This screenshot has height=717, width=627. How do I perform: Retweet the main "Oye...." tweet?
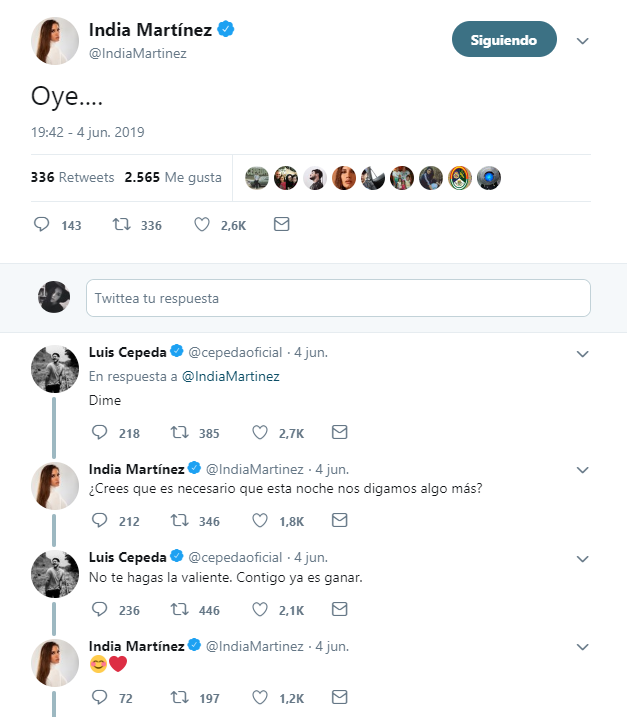coord(121,225)
